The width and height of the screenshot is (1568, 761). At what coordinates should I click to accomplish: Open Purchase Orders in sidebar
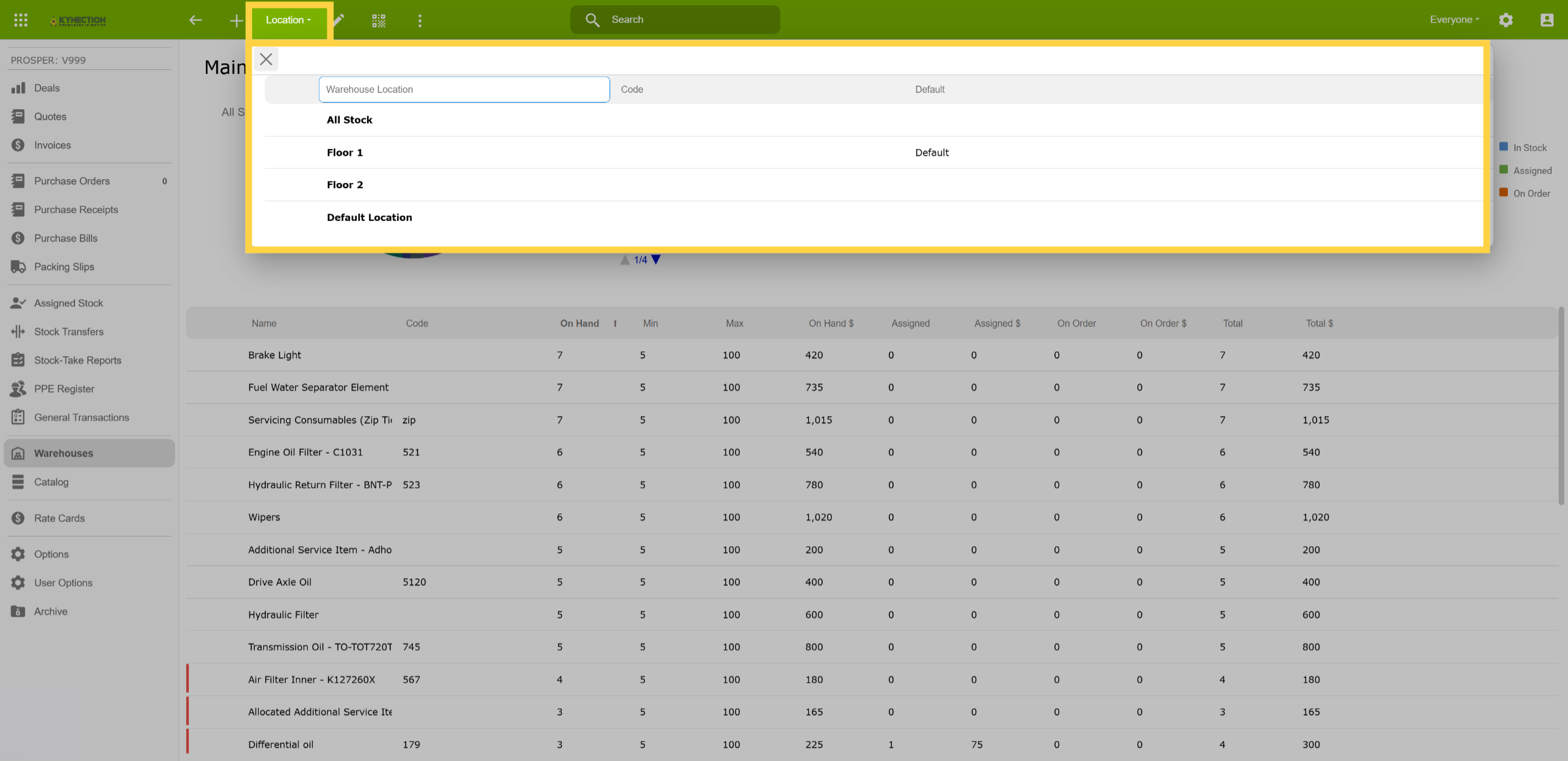(72, 181)
